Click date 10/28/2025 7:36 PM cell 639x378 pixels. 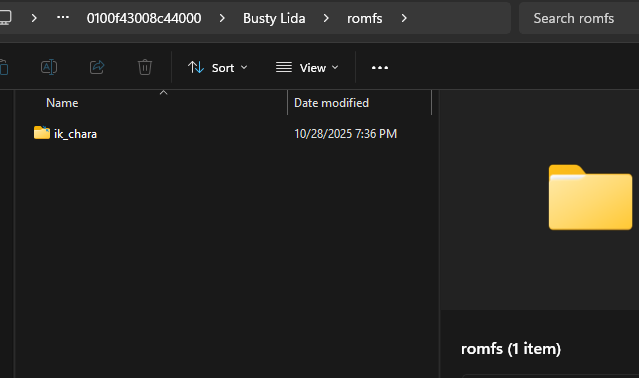[x=345, y=134]
